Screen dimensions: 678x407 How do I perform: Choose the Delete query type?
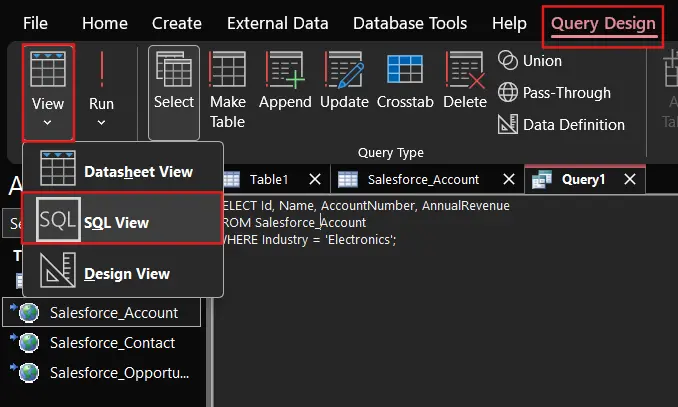coord(465,80)
